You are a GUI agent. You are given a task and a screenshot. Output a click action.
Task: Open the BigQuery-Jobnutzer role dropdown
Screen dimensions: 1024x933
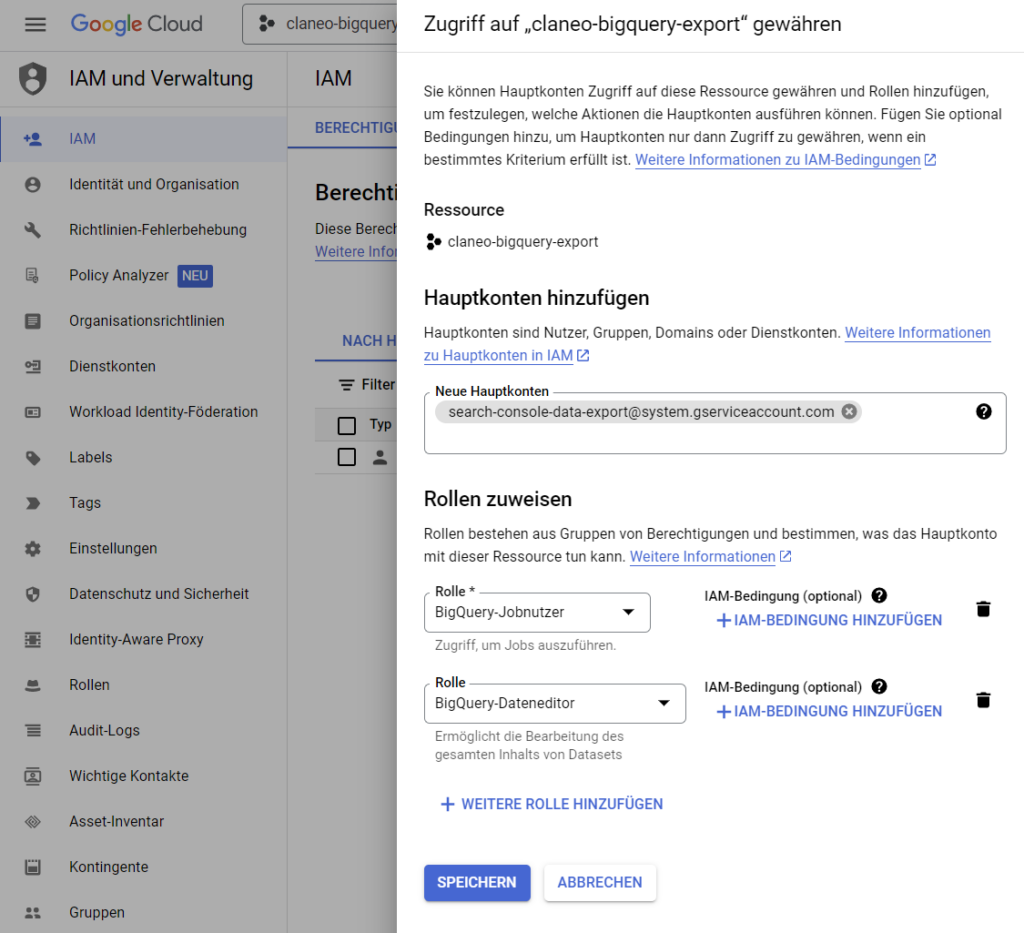pyautogui.click(x=537, y=612)
